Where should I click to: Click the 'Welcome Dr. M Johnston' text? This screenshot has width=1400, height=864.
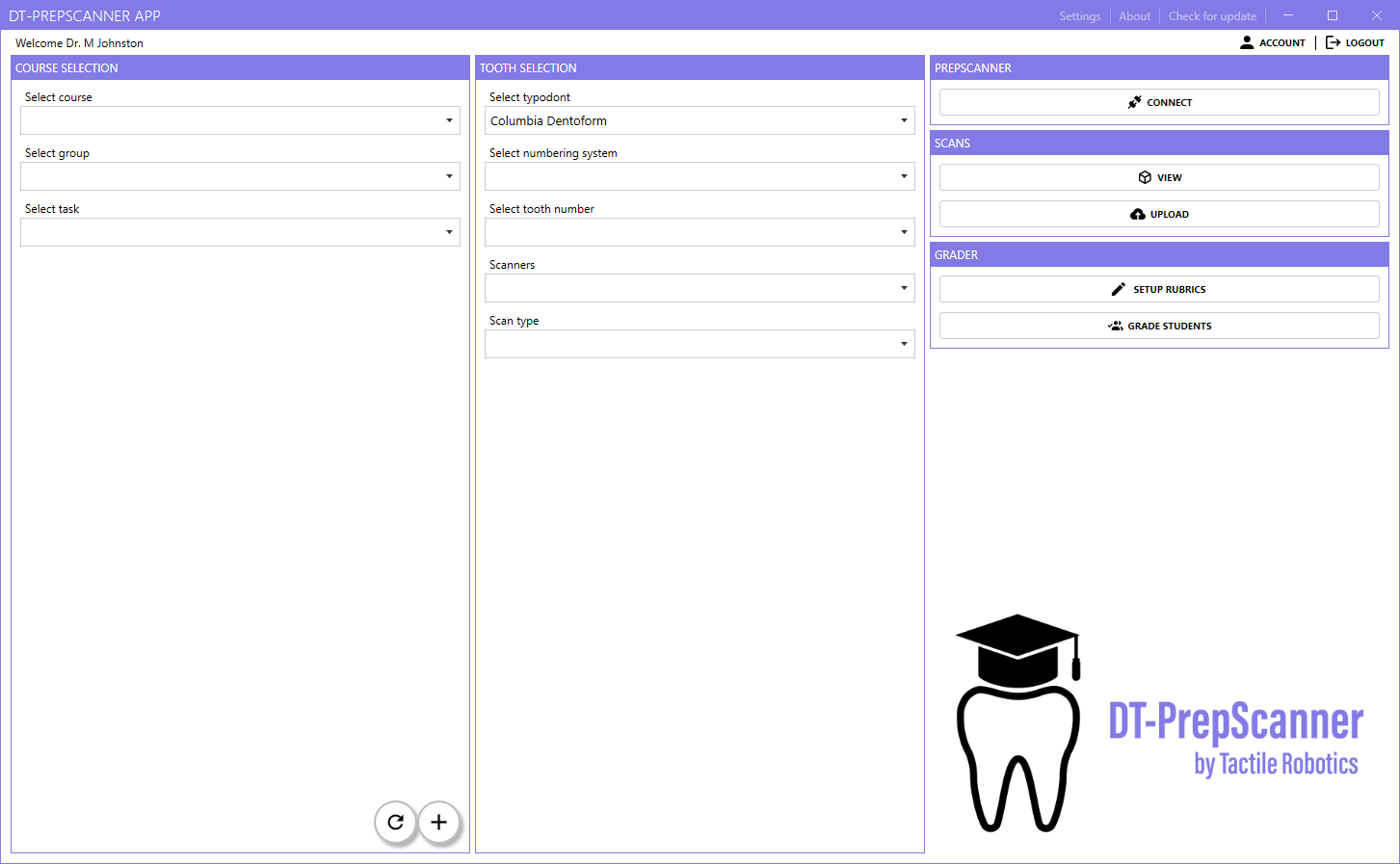tap(79, 43)
